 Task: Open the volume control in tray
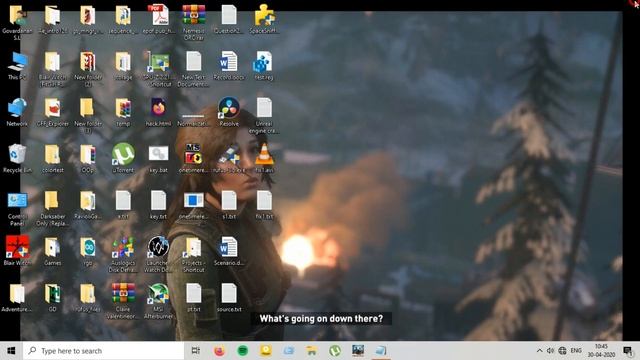pos(550,351)
